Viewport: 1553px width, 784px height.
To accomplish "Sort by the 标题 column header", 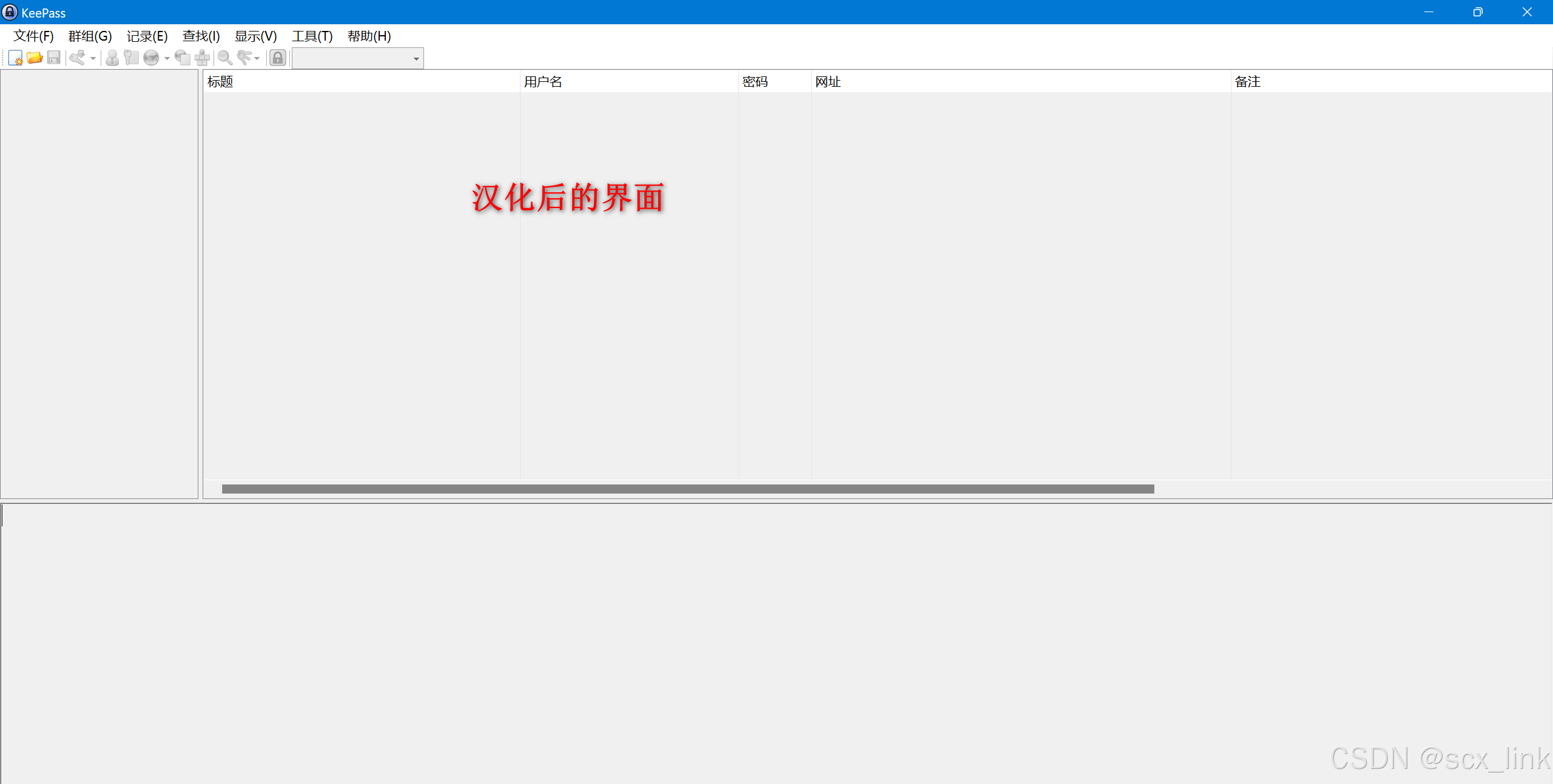I will [x=361, y=82].
